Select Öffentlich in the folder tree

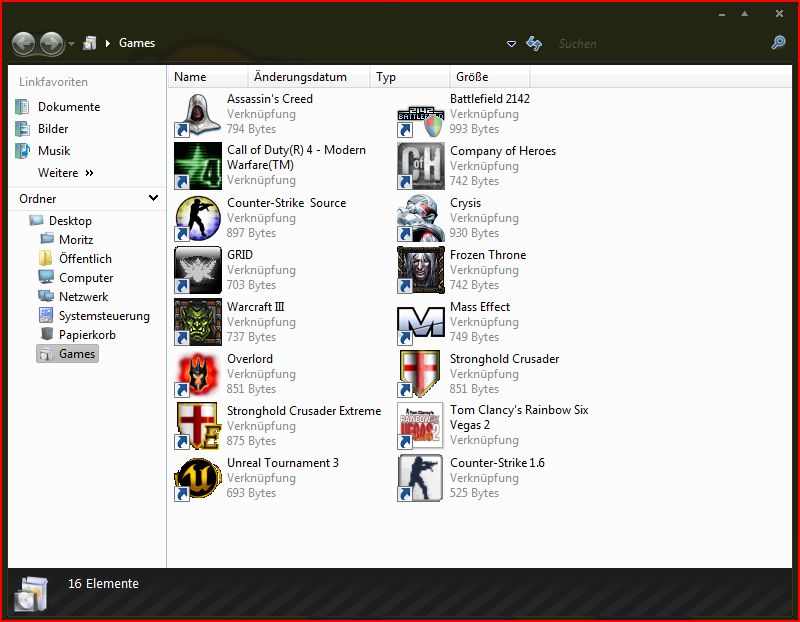[76, 259]
